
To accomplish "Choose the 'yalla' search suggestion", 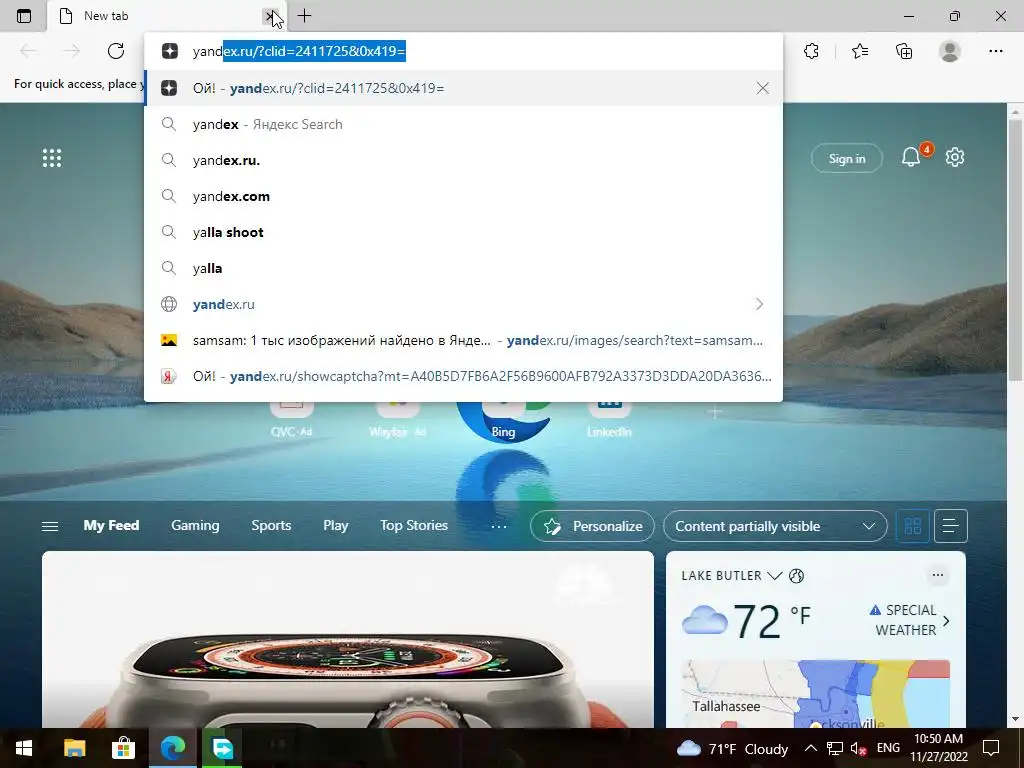I will pos(463,268).
